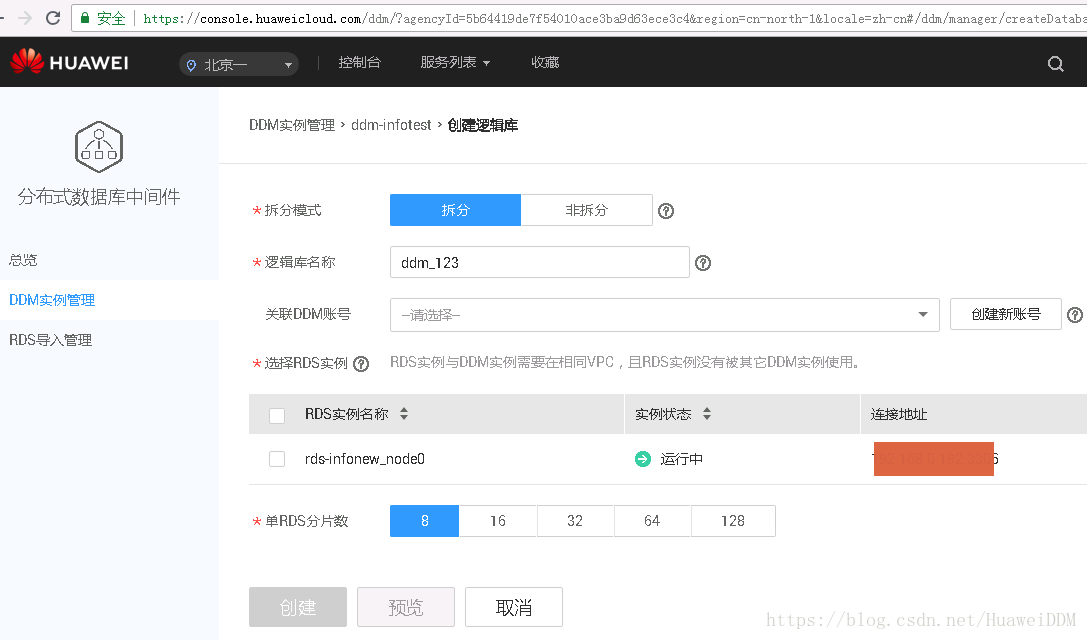The width and height of the screenshot is (1087, 640).
Task: Click the browser forward arrow
Action: point(24,18)
